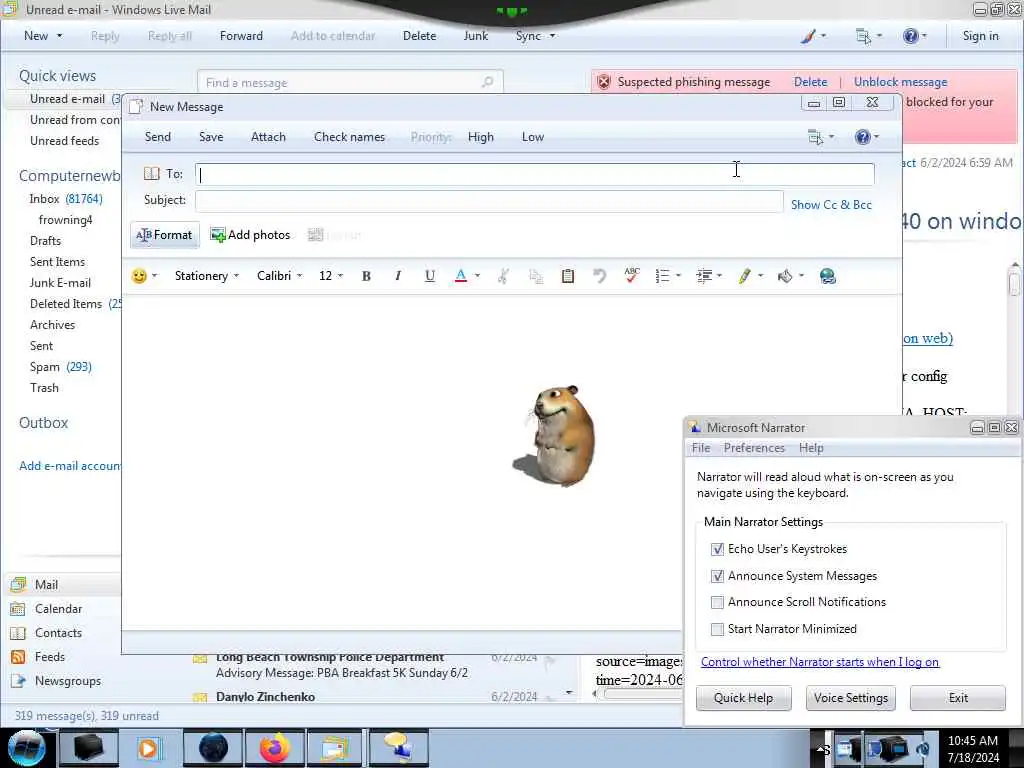Open Windows Live Mail taskbar icon
Viewport: 1024px width, 768px height.
(335, 748)
